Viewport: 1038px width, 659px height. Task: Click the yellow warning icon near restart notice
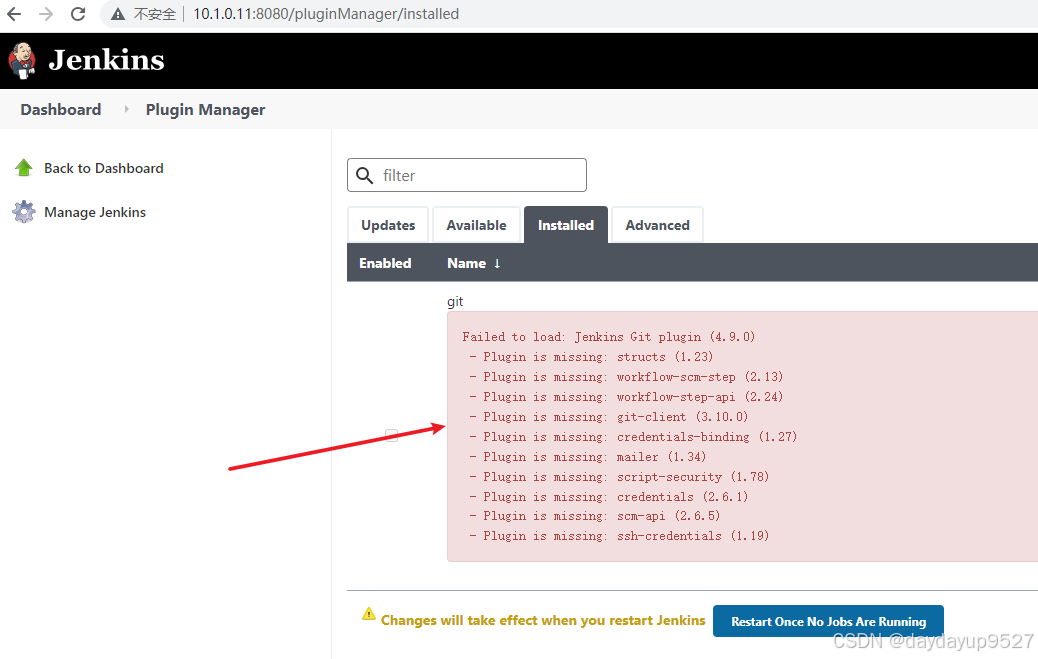[x=369, y=614]
